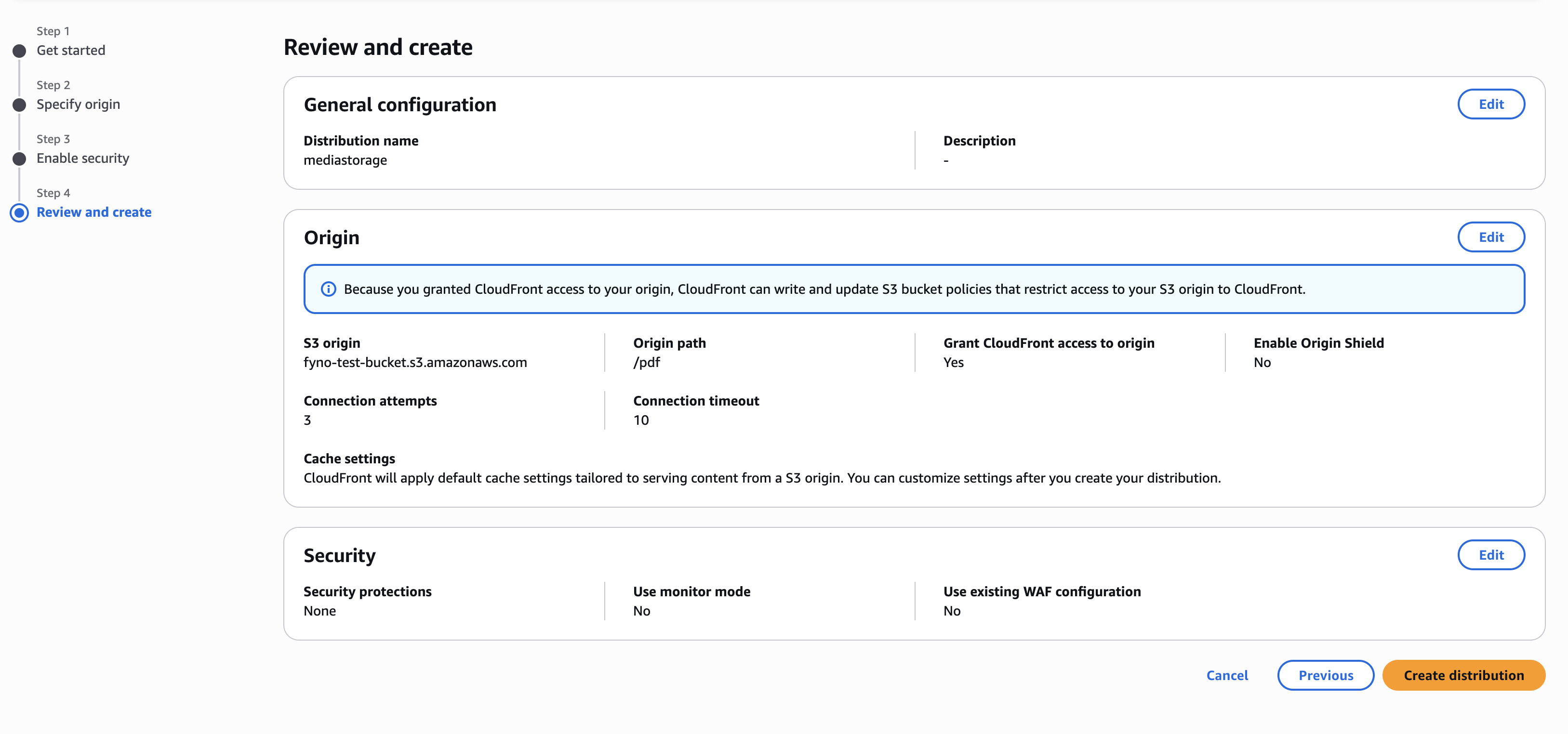Cancel the distribution wizard
Screen dimensions: 1568x734
(1226, 676)
